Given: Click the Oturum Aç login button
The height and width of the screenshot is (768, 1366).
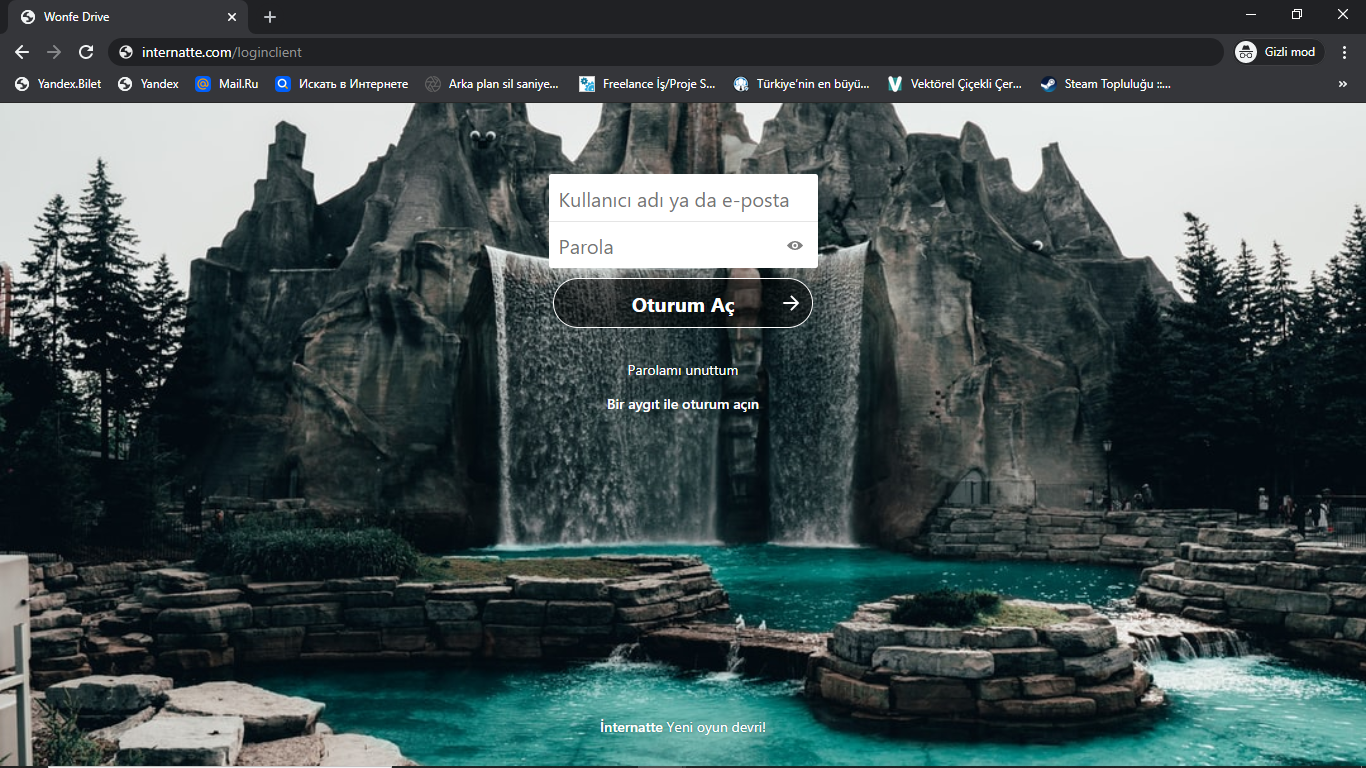Looking at the screenshot, I should coord(683,303).
